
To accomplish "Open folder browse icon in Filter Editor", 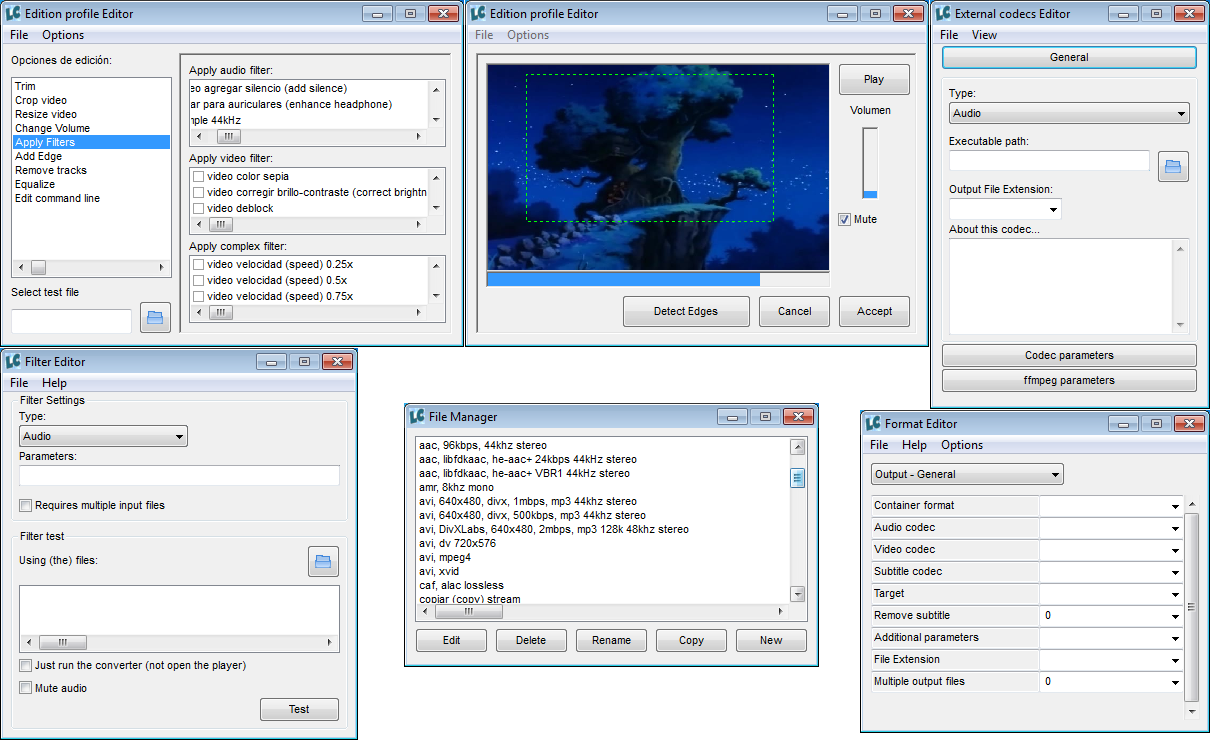I will [x=322, y=562].
